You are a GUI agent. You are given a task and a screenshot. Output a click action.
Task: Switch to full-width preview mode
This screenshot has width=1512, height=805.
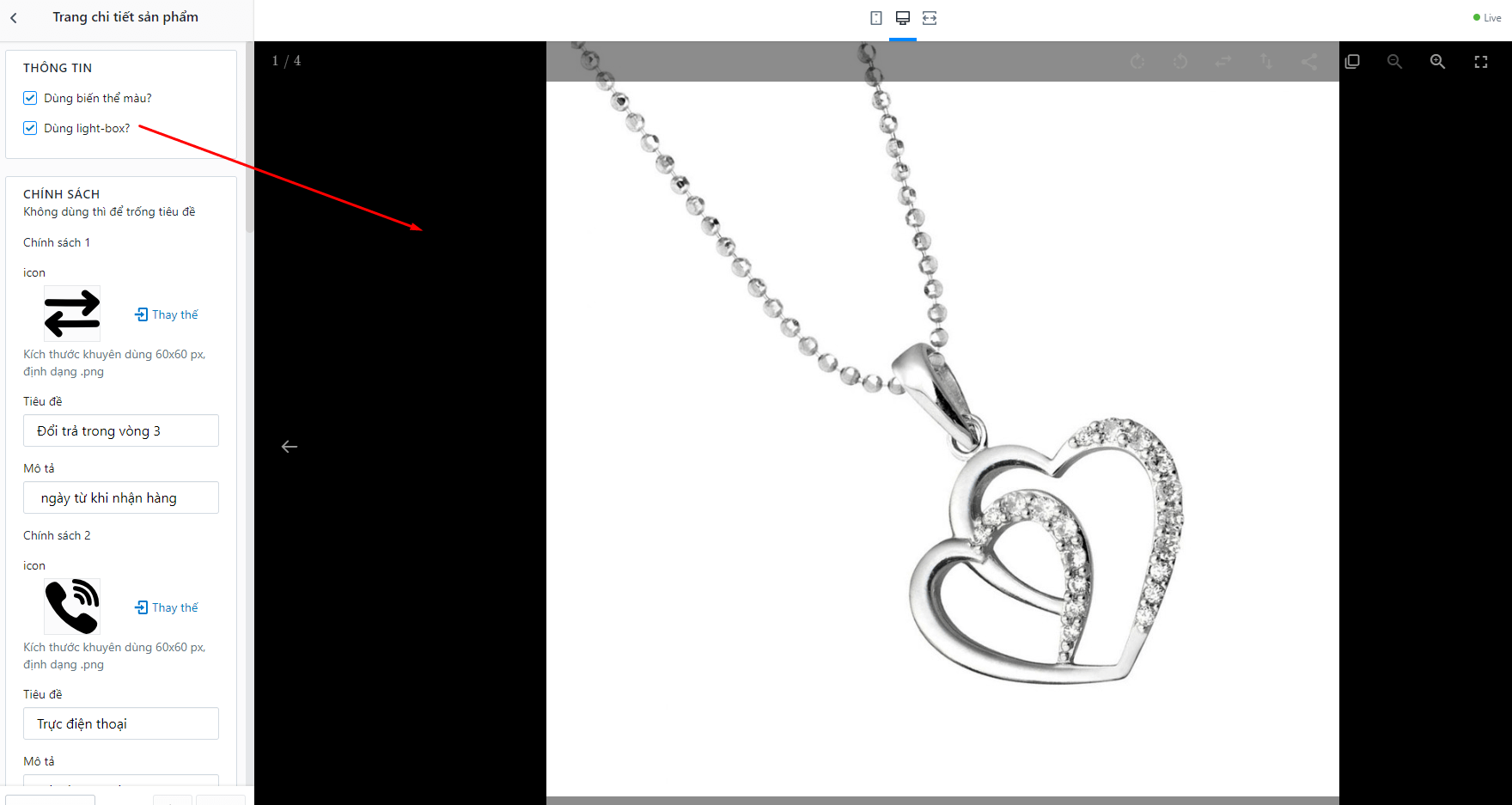point(930,18)
